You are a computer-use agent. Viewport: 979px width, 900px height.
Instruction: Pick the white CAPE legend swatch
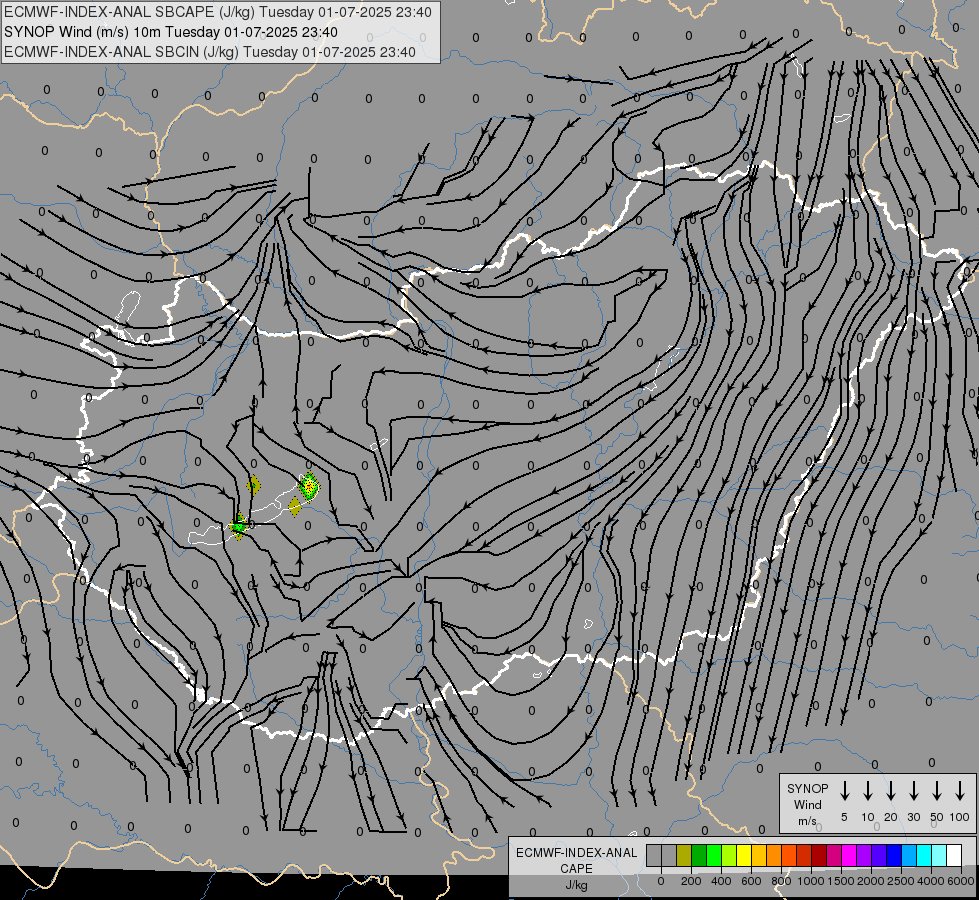pos(953,856)
